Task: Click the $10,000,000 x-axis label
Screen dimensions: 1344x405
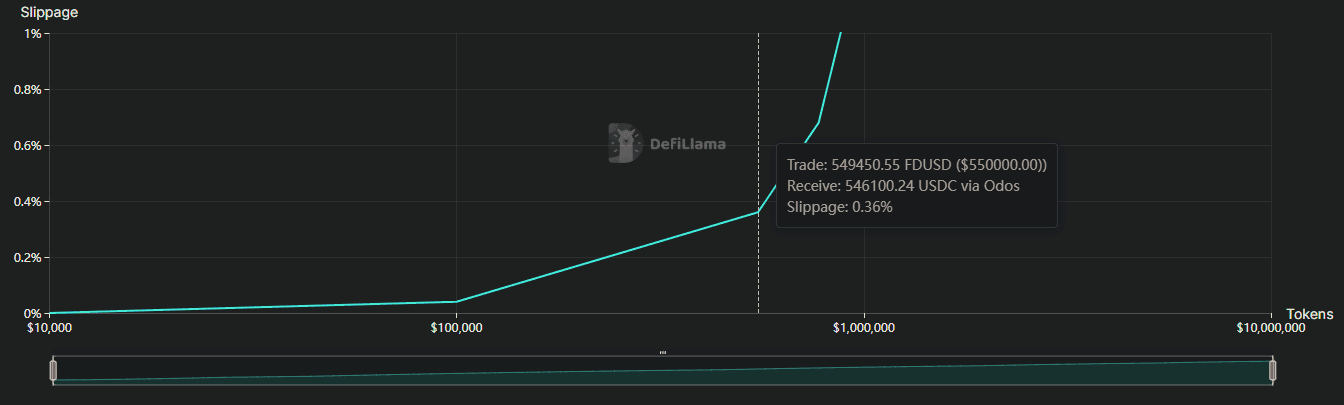Action: click(x=1270, y=328)
